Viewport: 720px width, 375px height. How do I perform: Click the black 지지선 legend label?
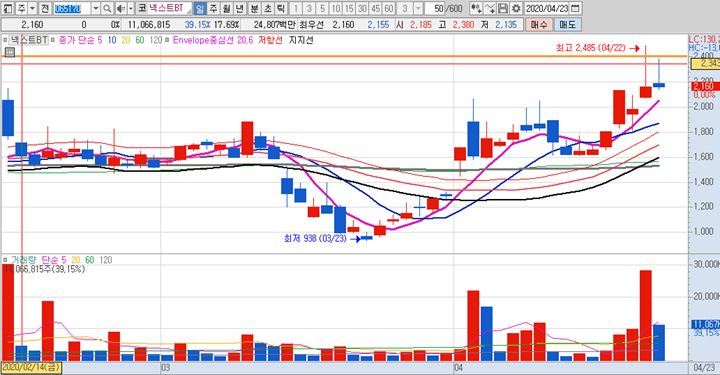tap(301, 40)
